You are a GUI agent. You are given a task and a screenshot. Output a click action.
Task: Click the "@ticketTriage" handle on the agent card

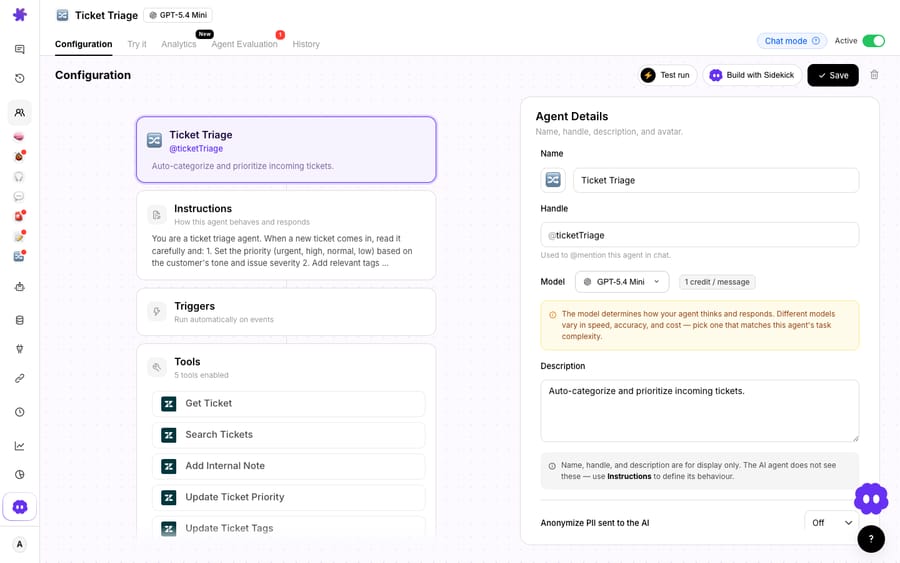[196, 149]
